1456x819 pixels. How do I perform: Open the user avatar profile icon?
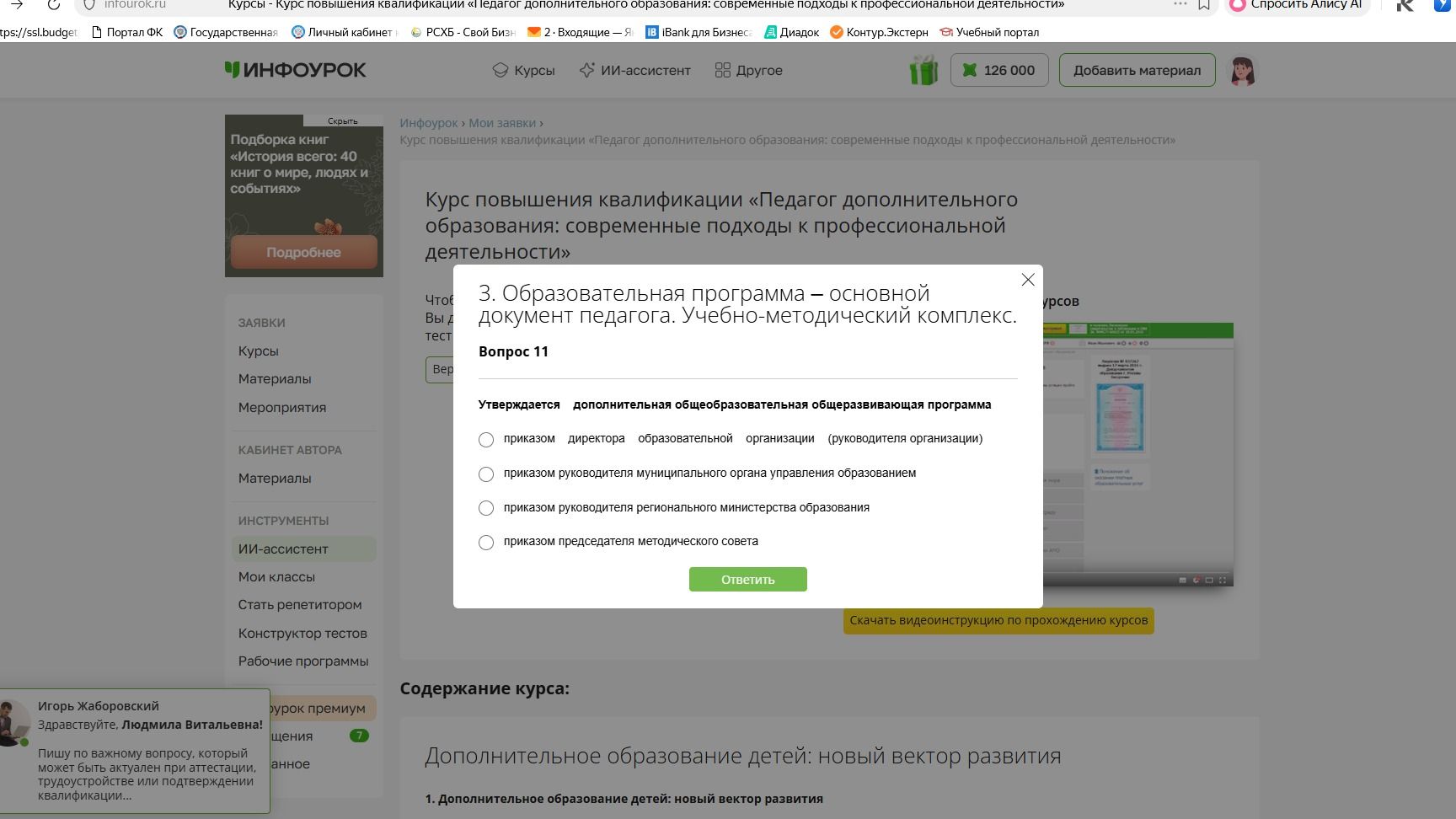click(1242, 71)
